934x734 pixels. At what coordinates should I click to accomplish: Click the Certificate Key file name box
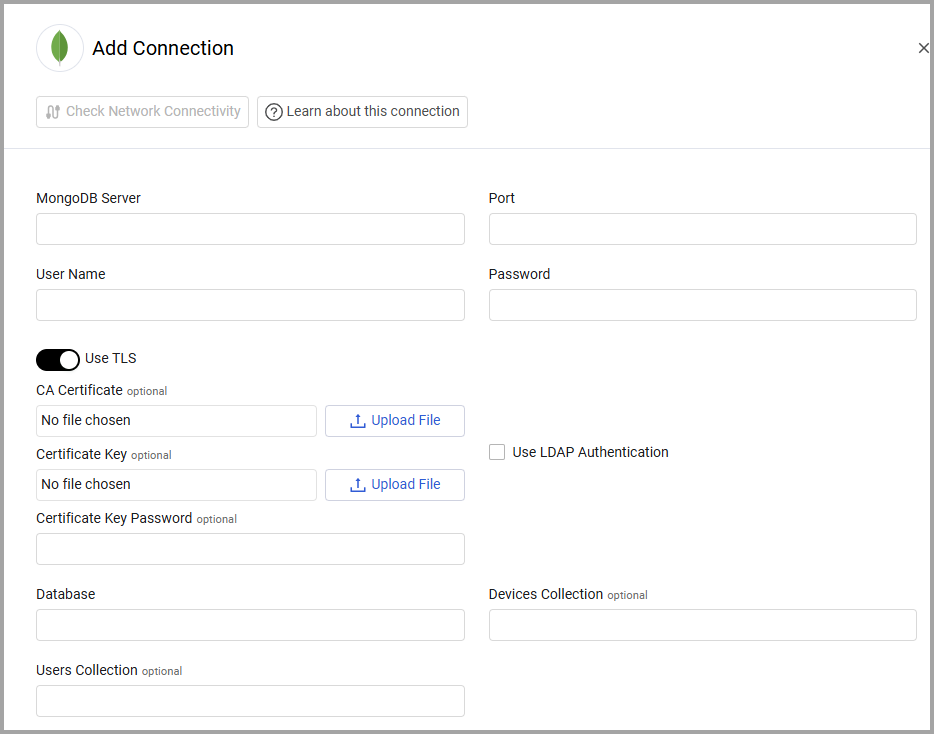coord(176,485)
